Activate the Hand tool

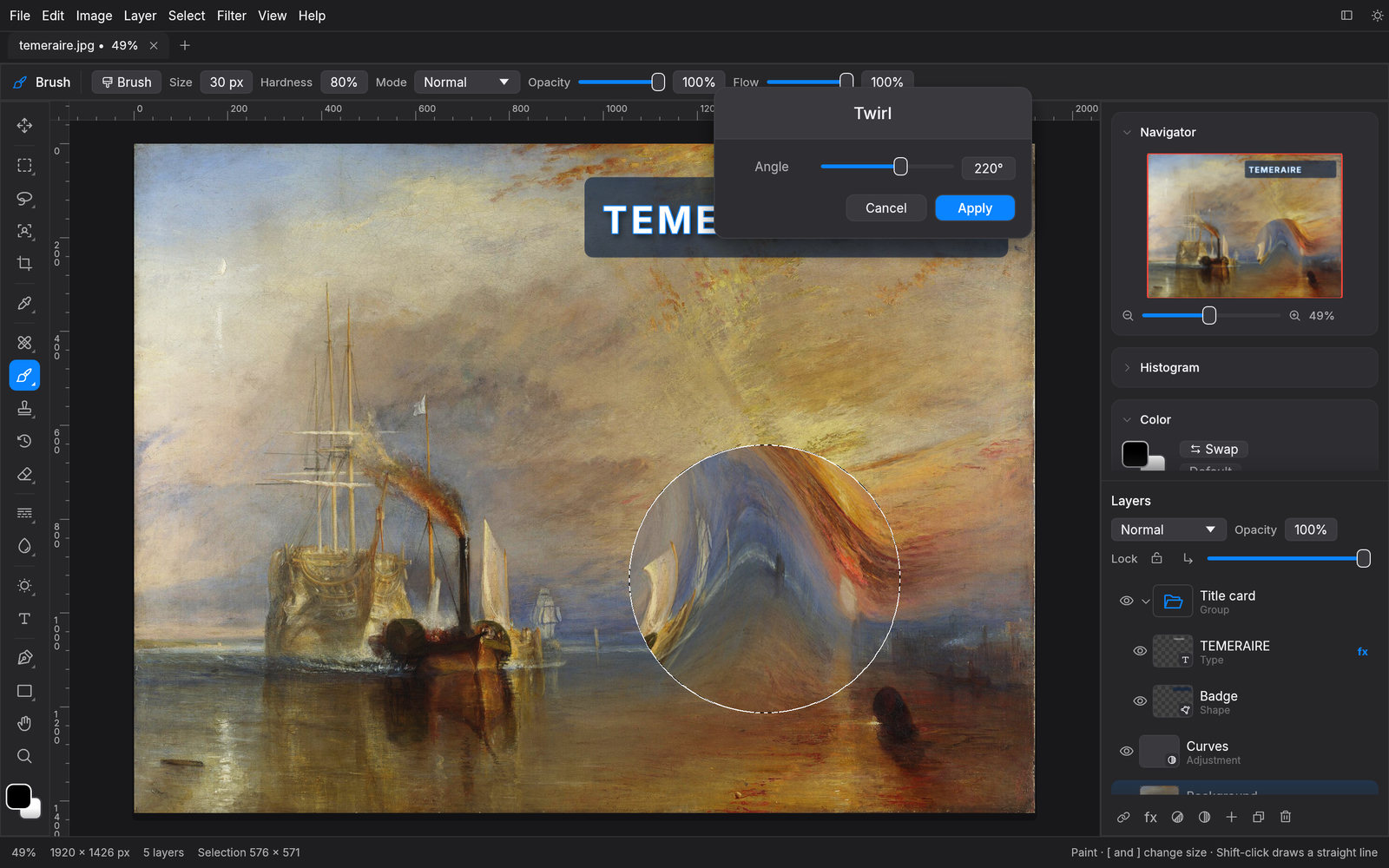pos(24,724)
